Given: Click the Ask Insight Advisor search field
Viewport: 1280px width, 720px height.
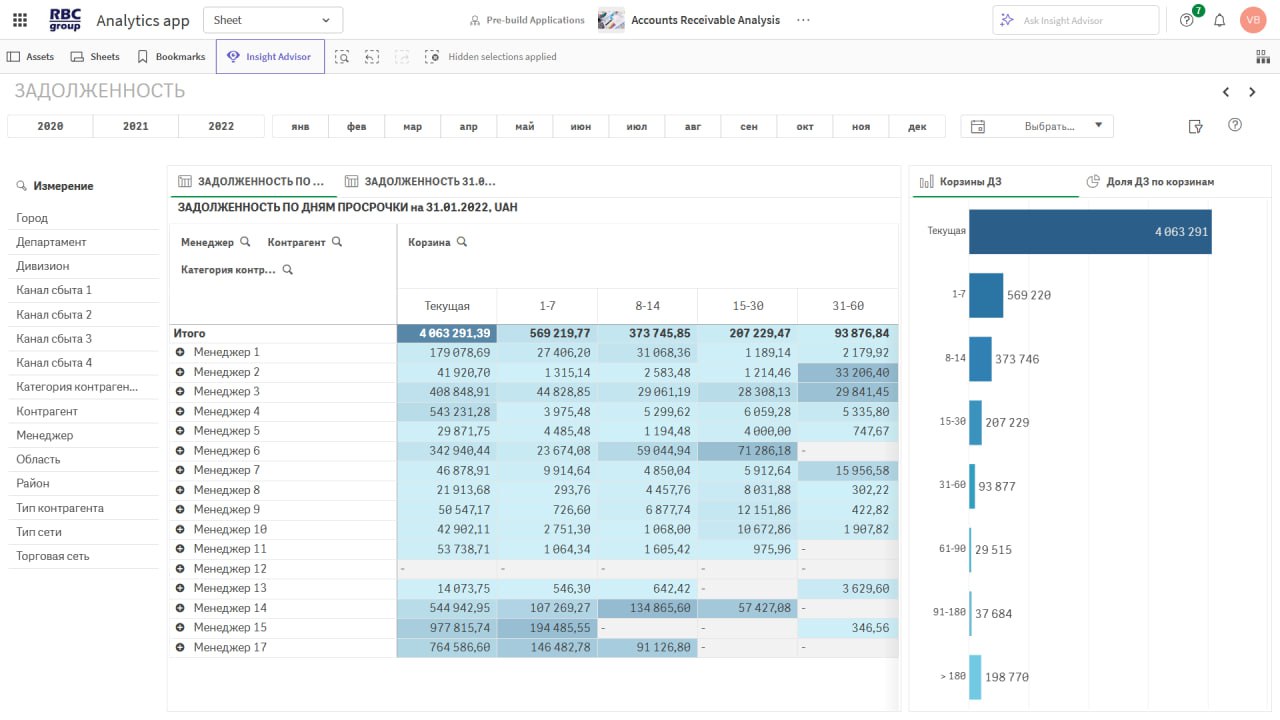Looking at the screenshot, I should click(x=1076, y=20).
